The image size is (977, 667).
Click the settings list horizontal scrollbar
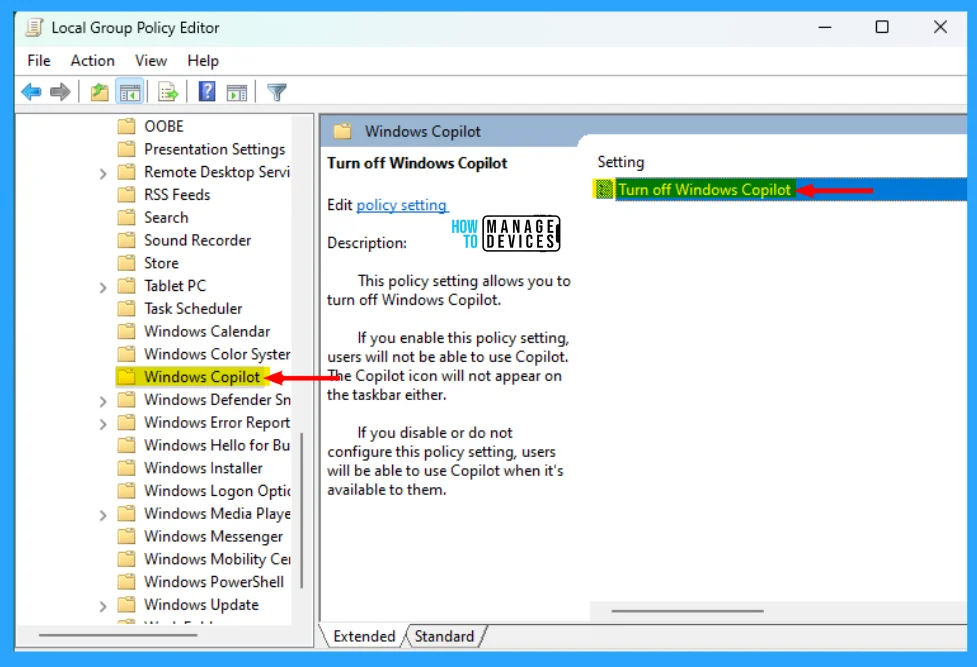coord(687,611)
